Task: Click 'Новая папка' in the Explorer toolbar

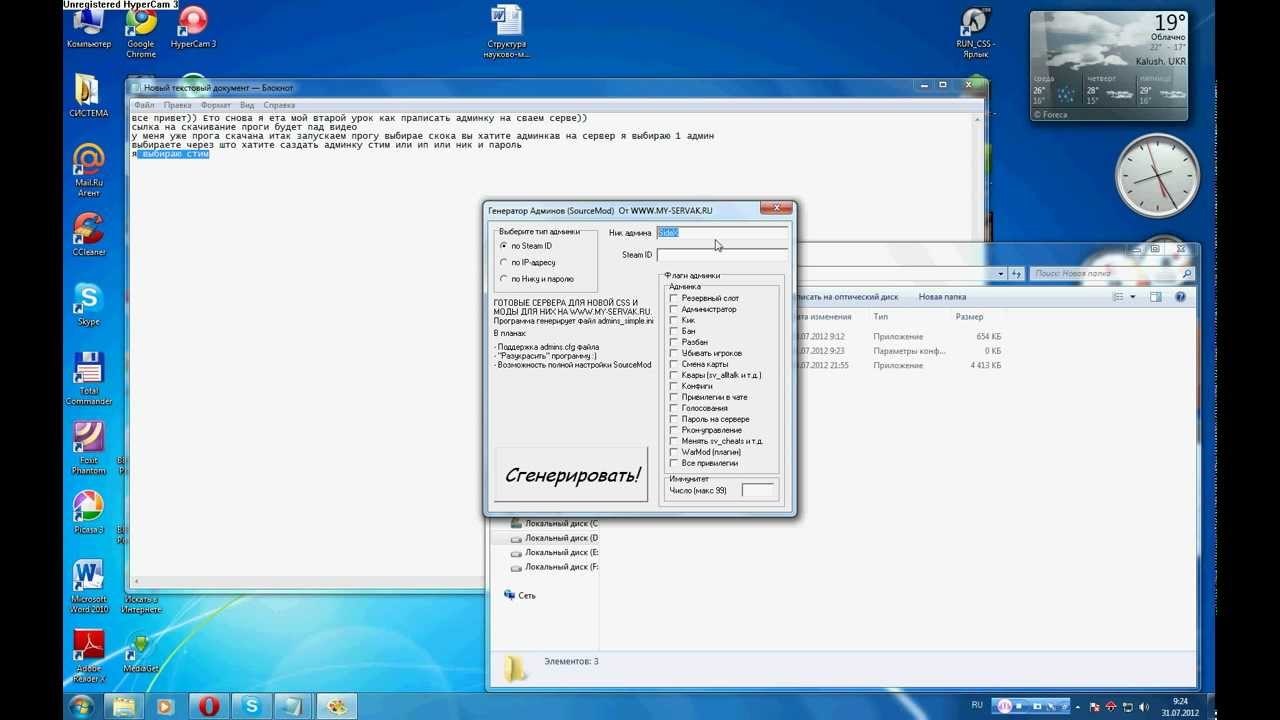Action: pyautogui.click(x=942, y=297)
